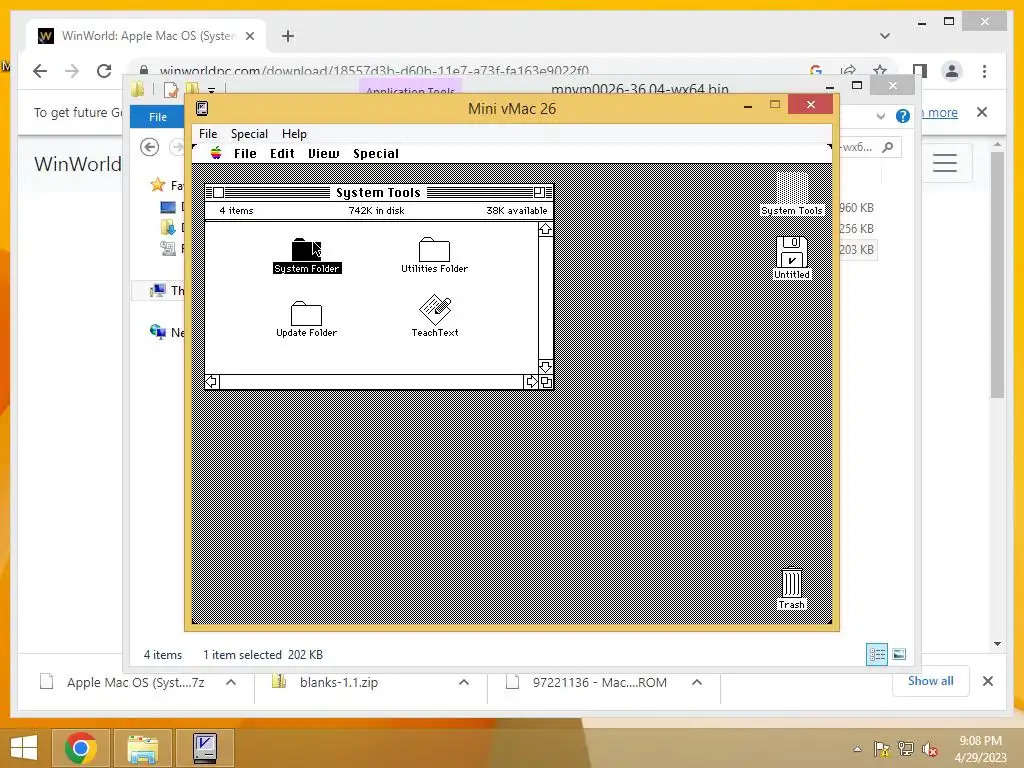This screenshot has width=1024, height=768.
Task: Open Chrome three-dot menu
Action: point(984,71)
